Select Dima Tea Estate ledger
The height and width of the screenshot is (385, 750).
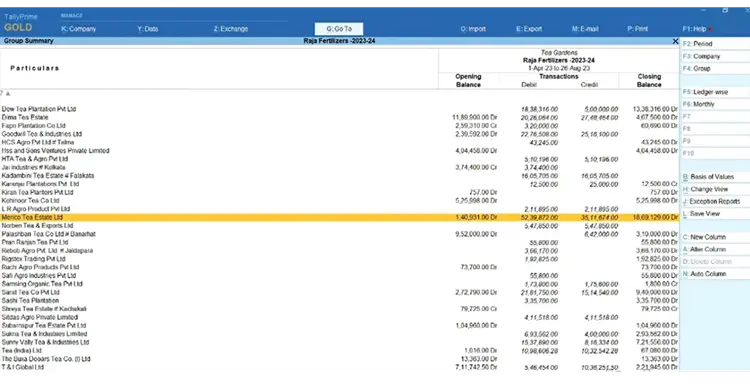click(x=25, y=117)
